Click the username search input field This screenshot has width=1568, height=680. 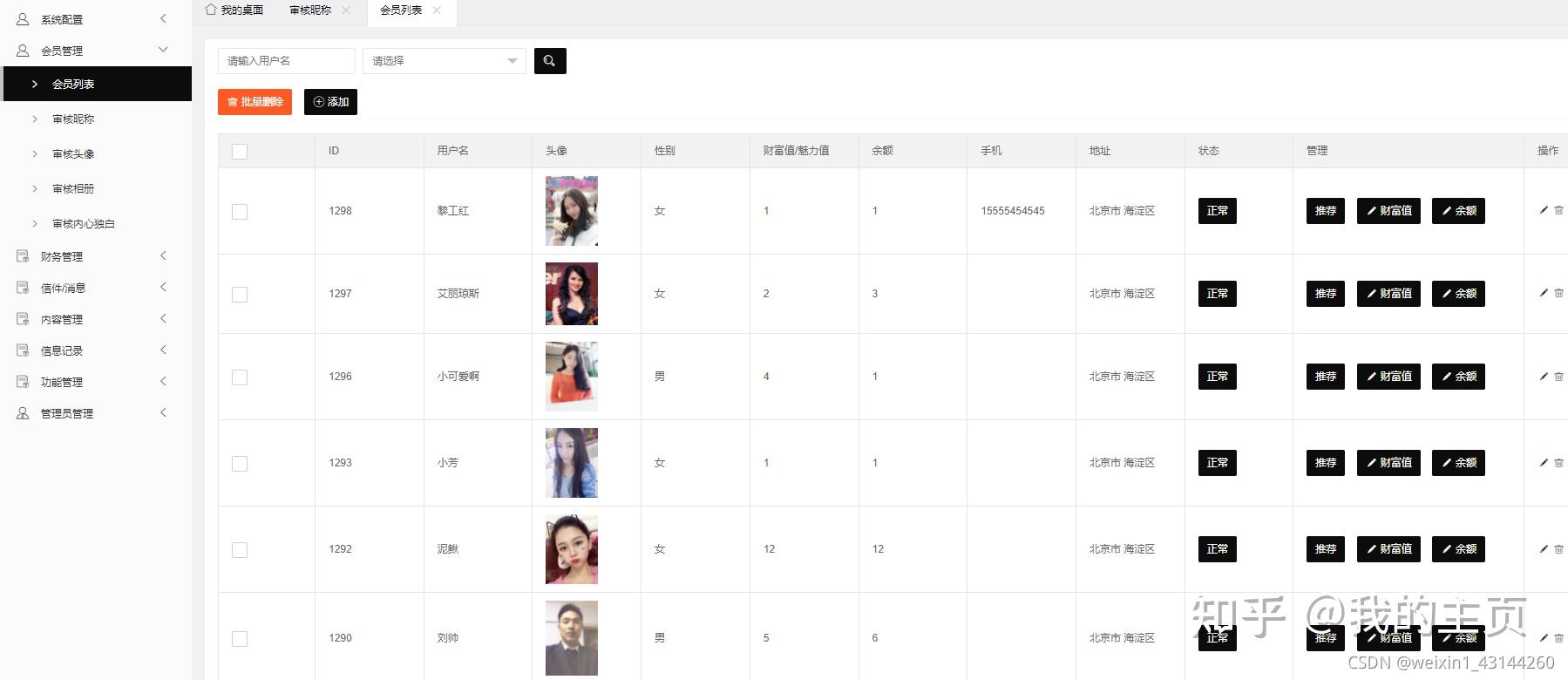coord(286,61)
